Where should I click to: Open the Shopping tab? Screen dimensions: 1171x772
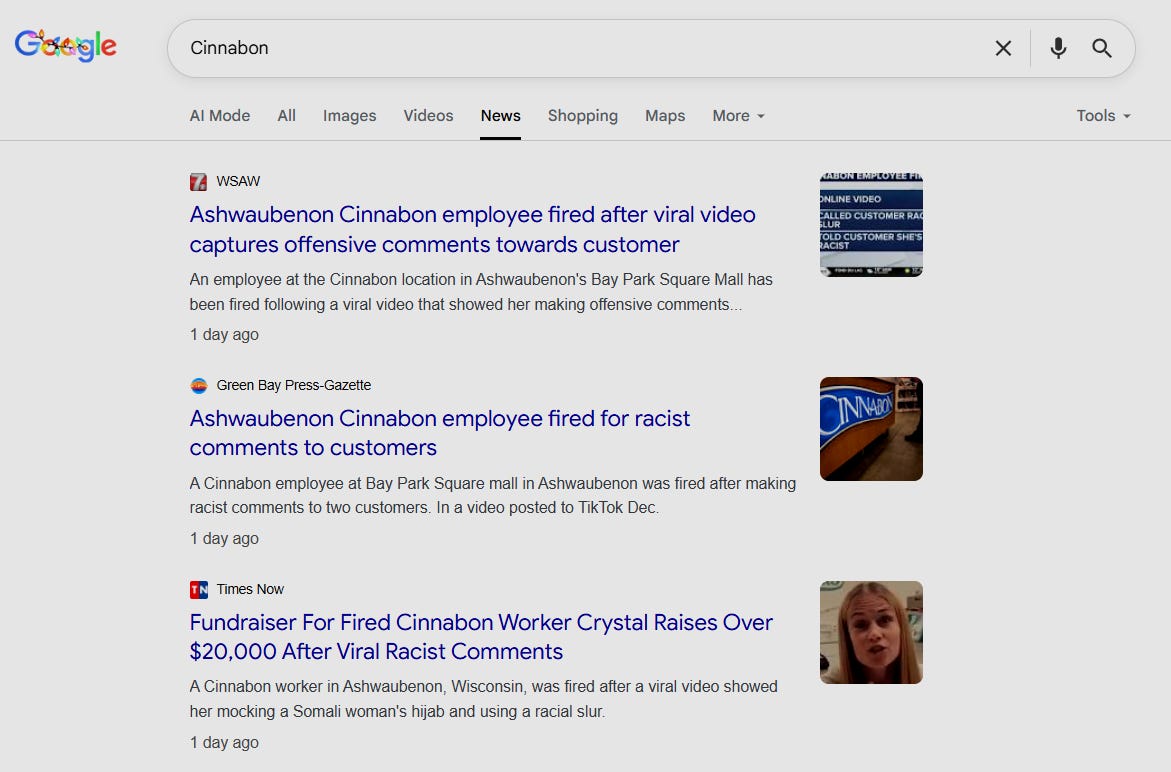pos(583,116)
